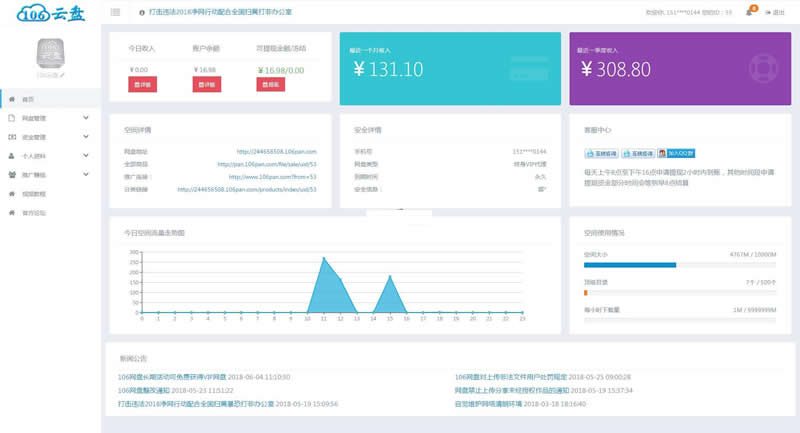Expand the 推广赚钱 chevron
This screenshot has width=800, height=433.
click(x=87, y=175)
